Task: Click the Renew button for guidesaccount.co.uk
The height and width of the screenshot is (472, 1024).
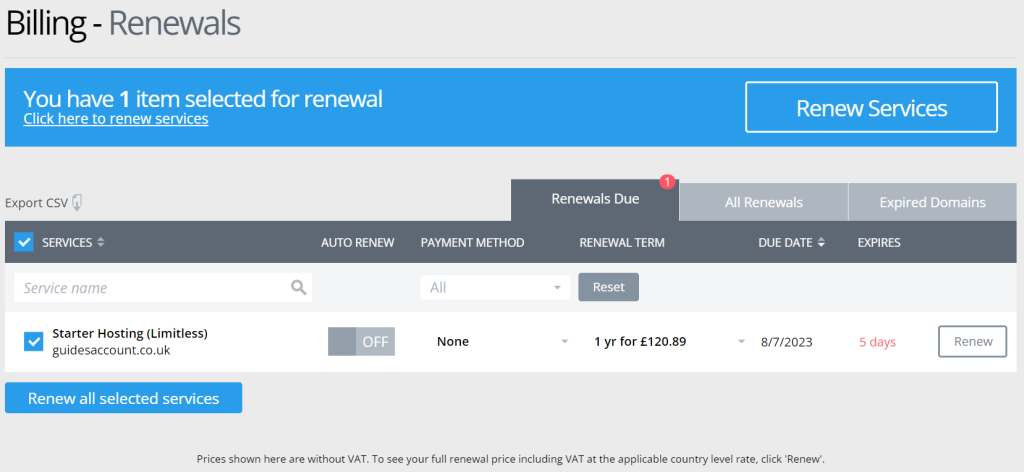Action: (x=972, y=341)
